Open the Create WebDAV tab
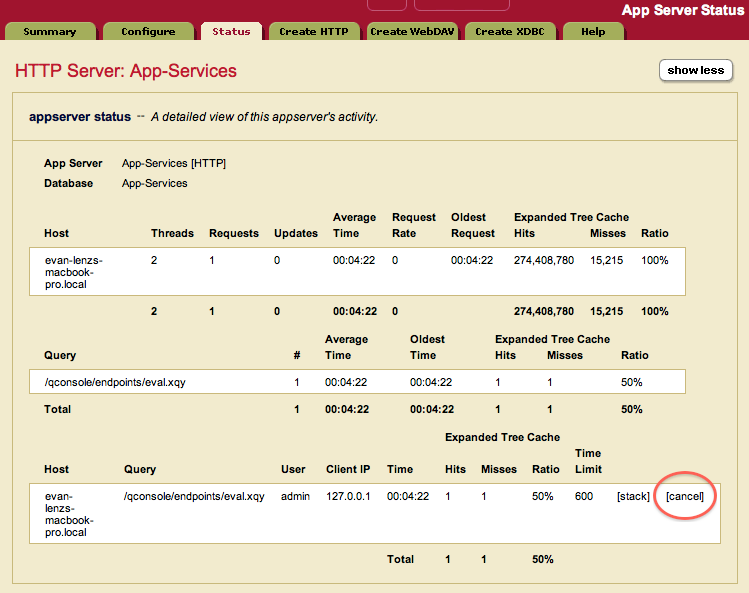This screenshot has height=593, width=749. [412, 32]
